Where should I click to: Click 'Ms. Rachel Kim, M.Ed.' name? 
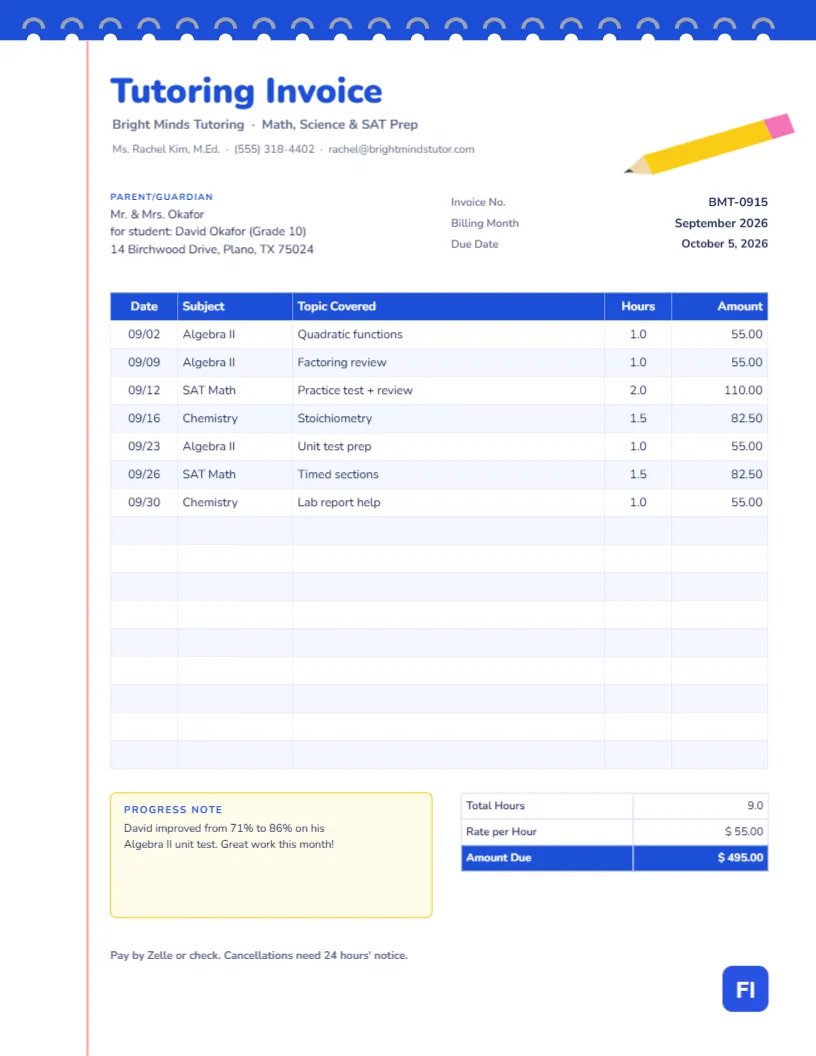[x=166, y=149]
